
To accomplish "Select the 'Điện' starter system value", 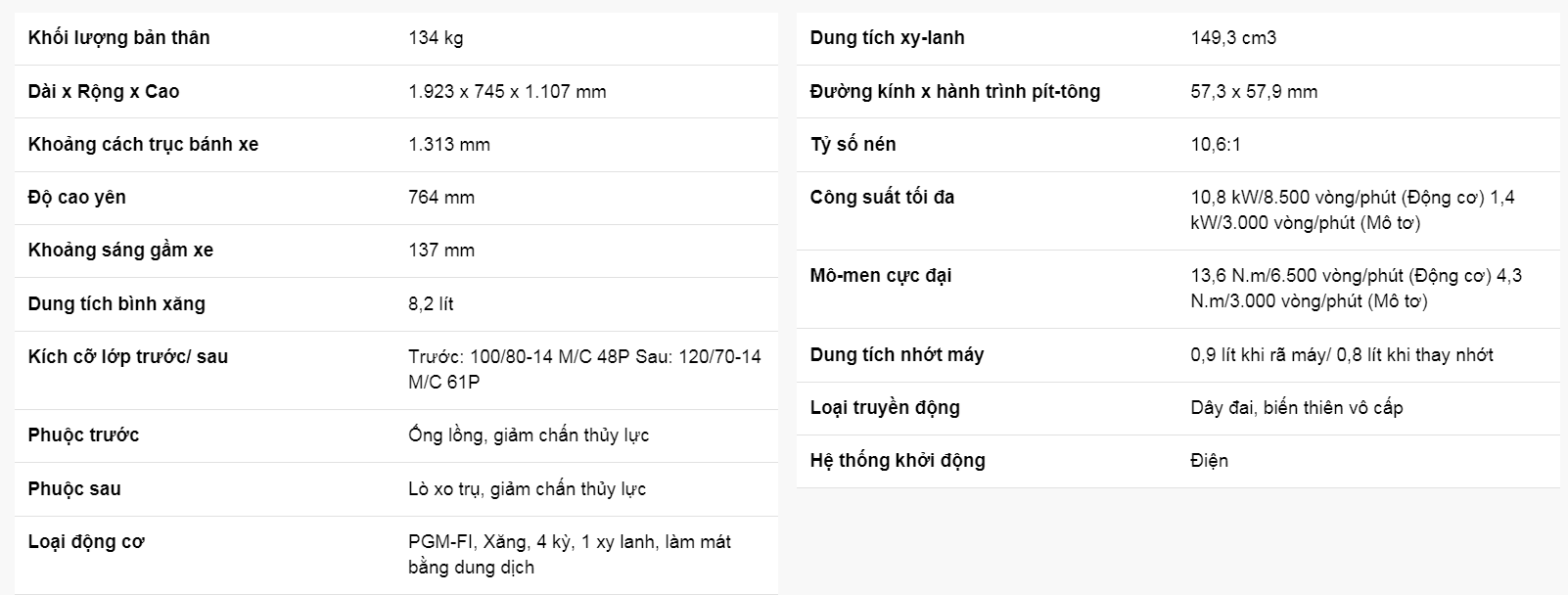I will [1209, 460].
